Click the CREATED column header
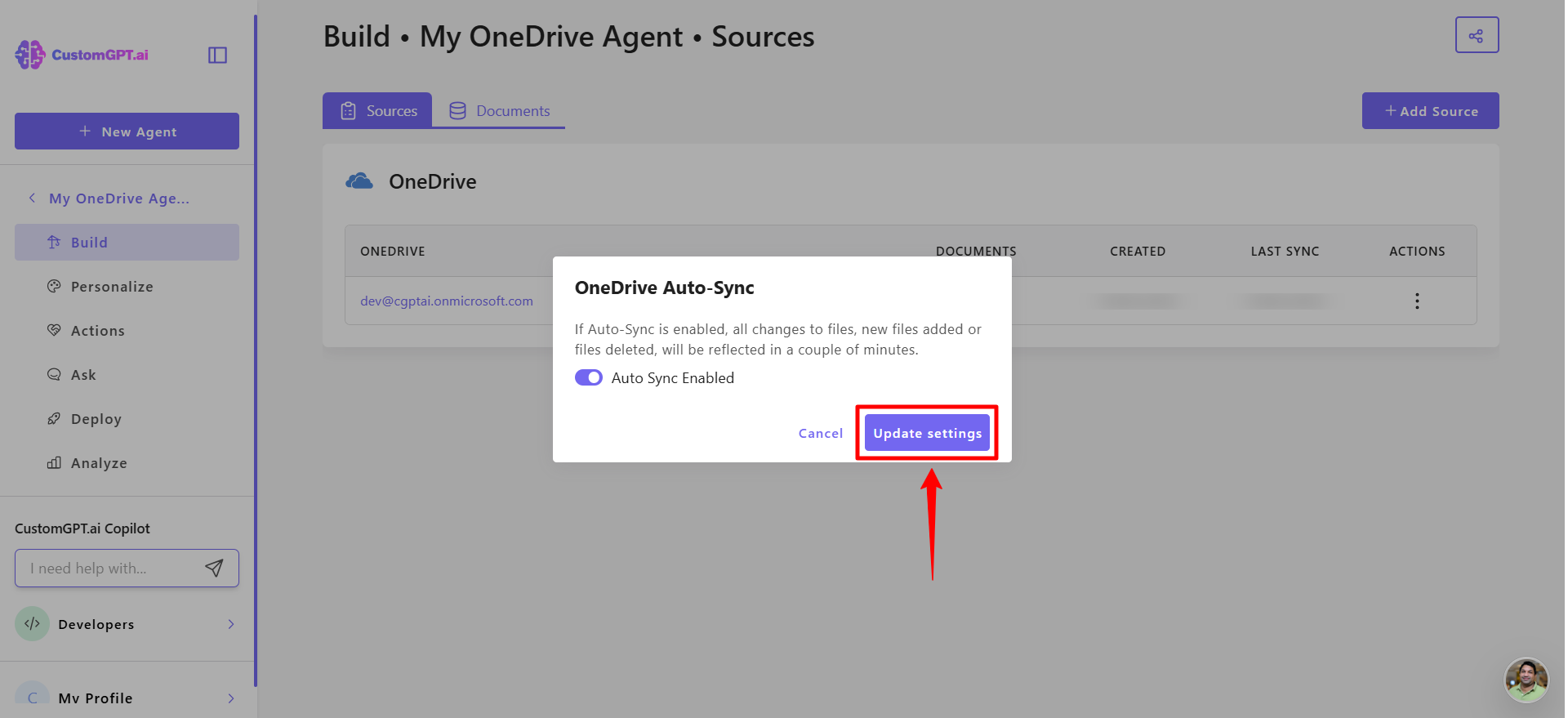Viewport: 1568px width, 718px height. point(1138,251)
